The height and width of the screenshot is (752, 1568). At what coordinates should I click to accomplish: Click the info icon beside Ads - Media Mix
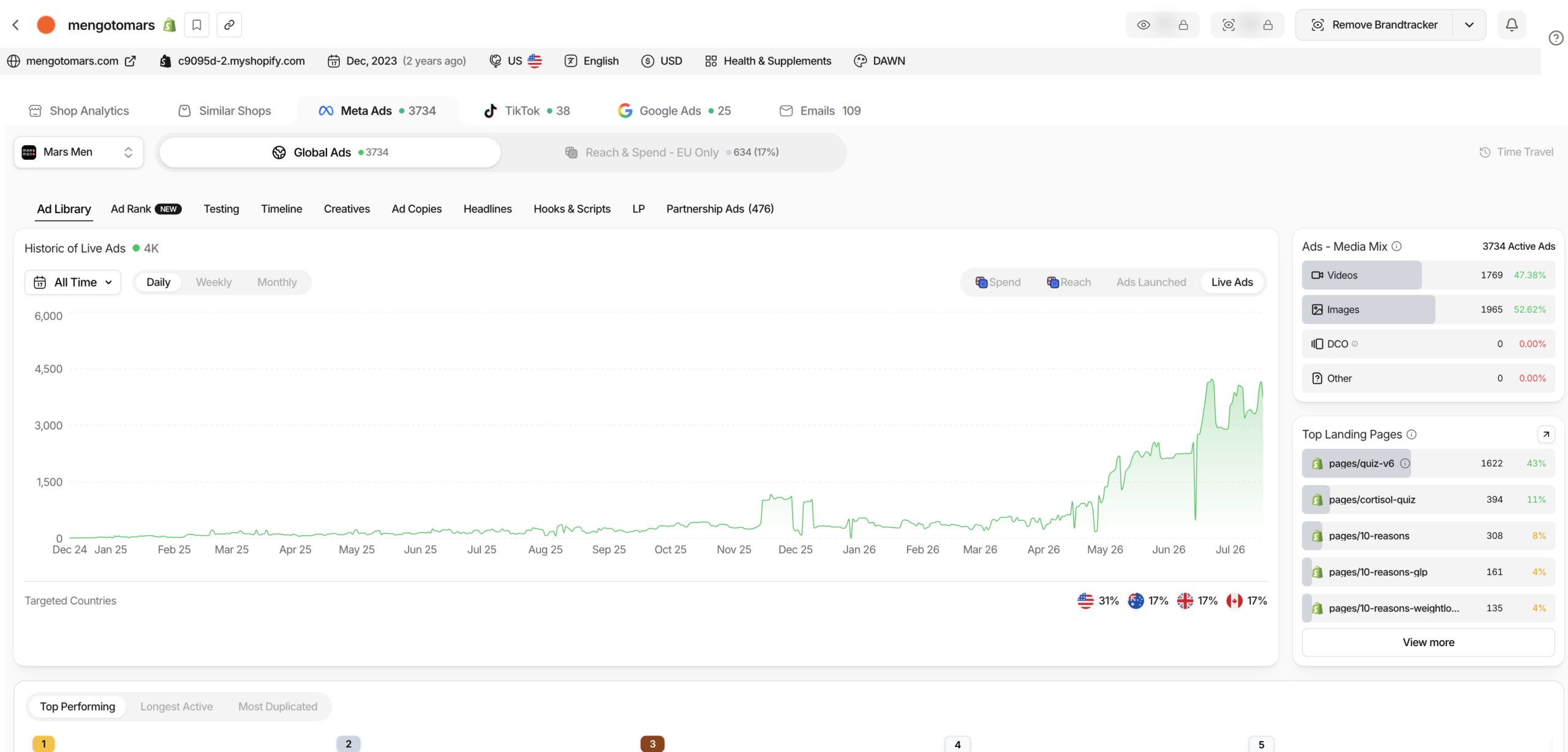(1396, 247)
